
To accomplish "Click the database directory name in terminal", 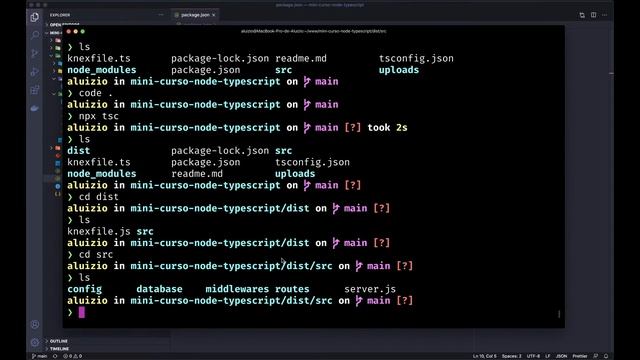I will [159, 289].
